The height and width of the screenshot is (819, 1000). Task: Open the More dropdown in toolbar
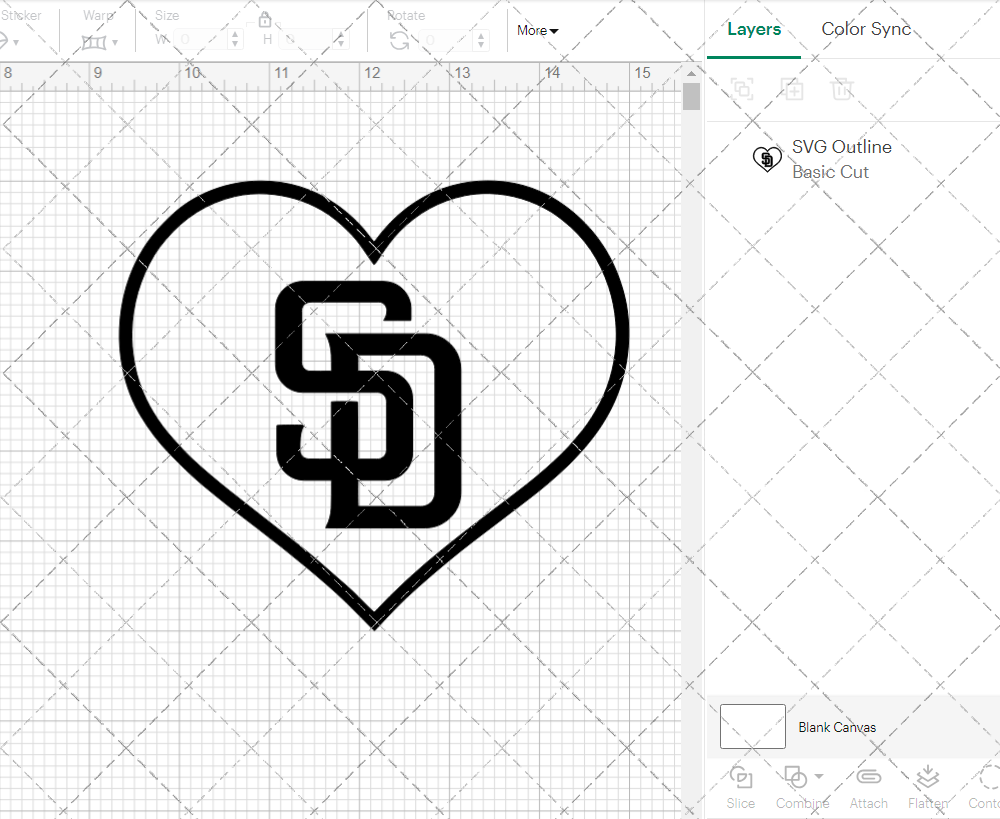click(538, 31)
